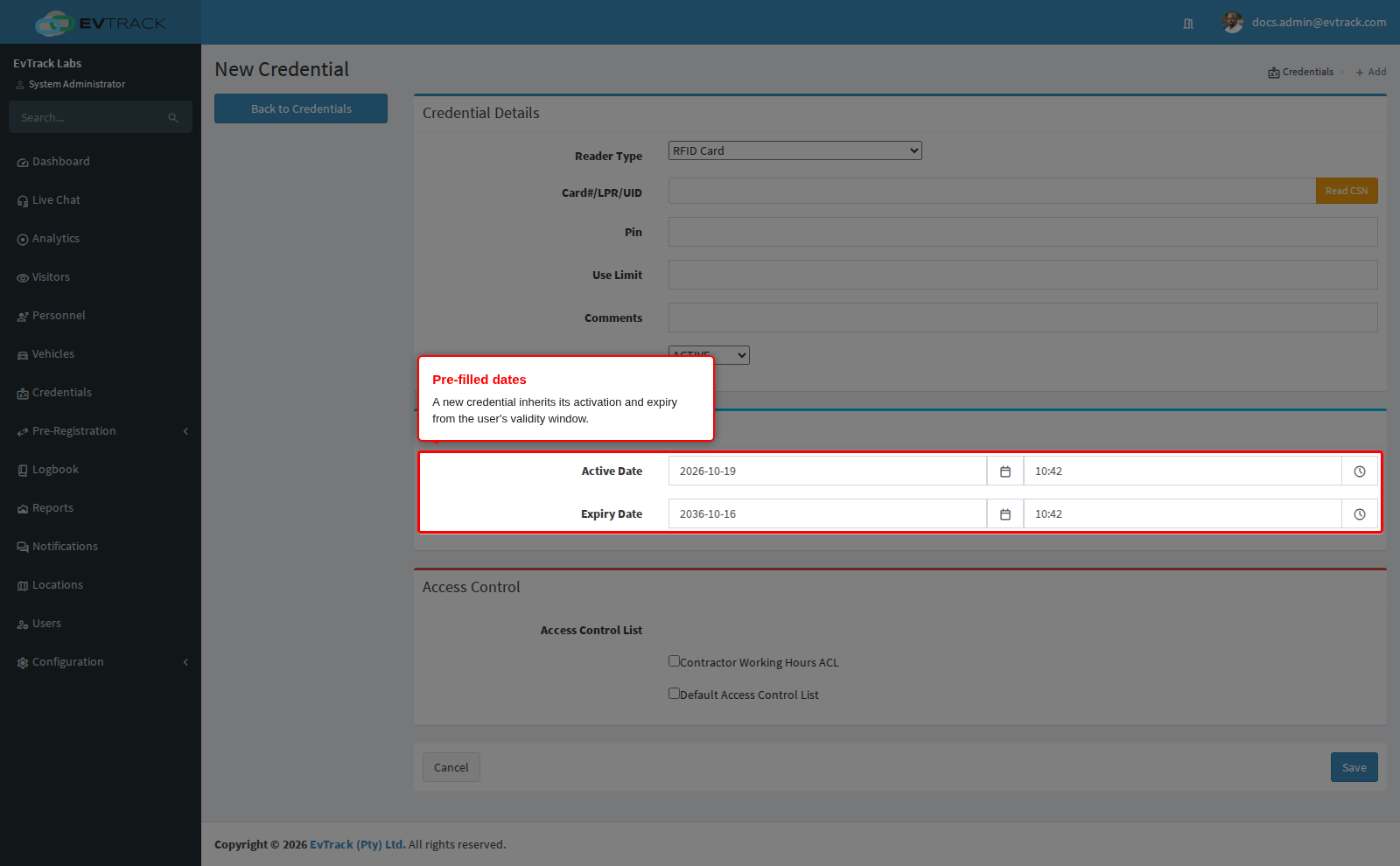Viewport: 1400px width, 866px height.
Task: Tick Default Access Control List checkbox
Action: point(674,694)
